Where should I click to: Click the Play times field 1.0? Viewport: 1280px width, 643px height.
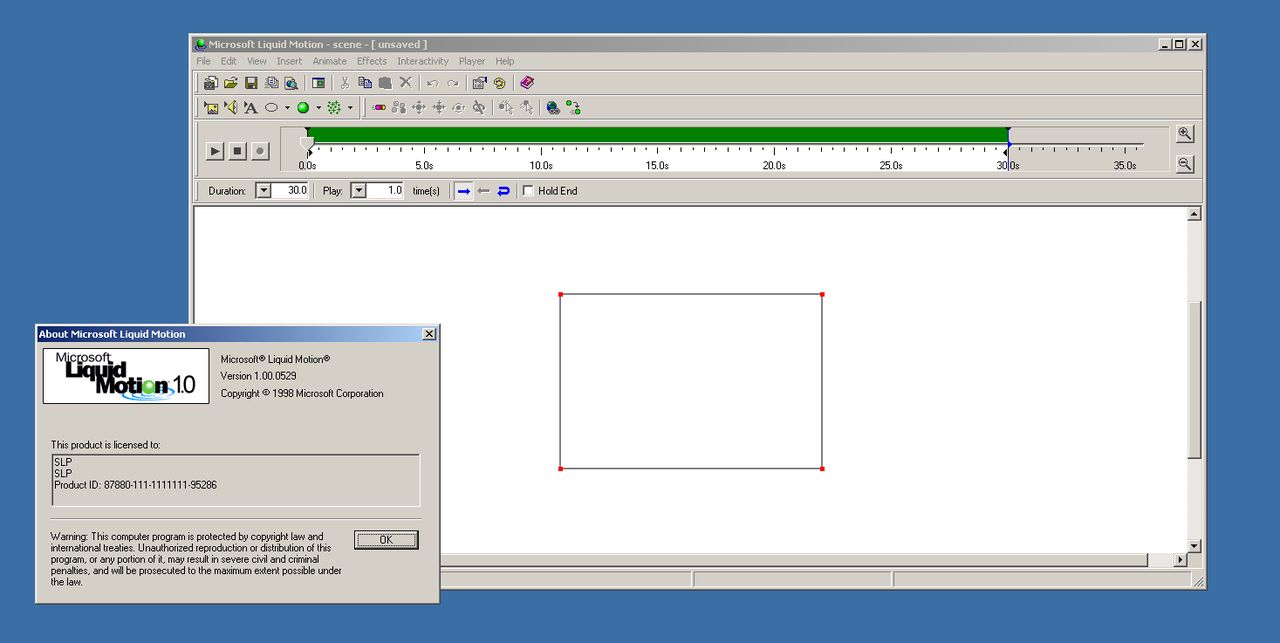(x=385, y=190)
